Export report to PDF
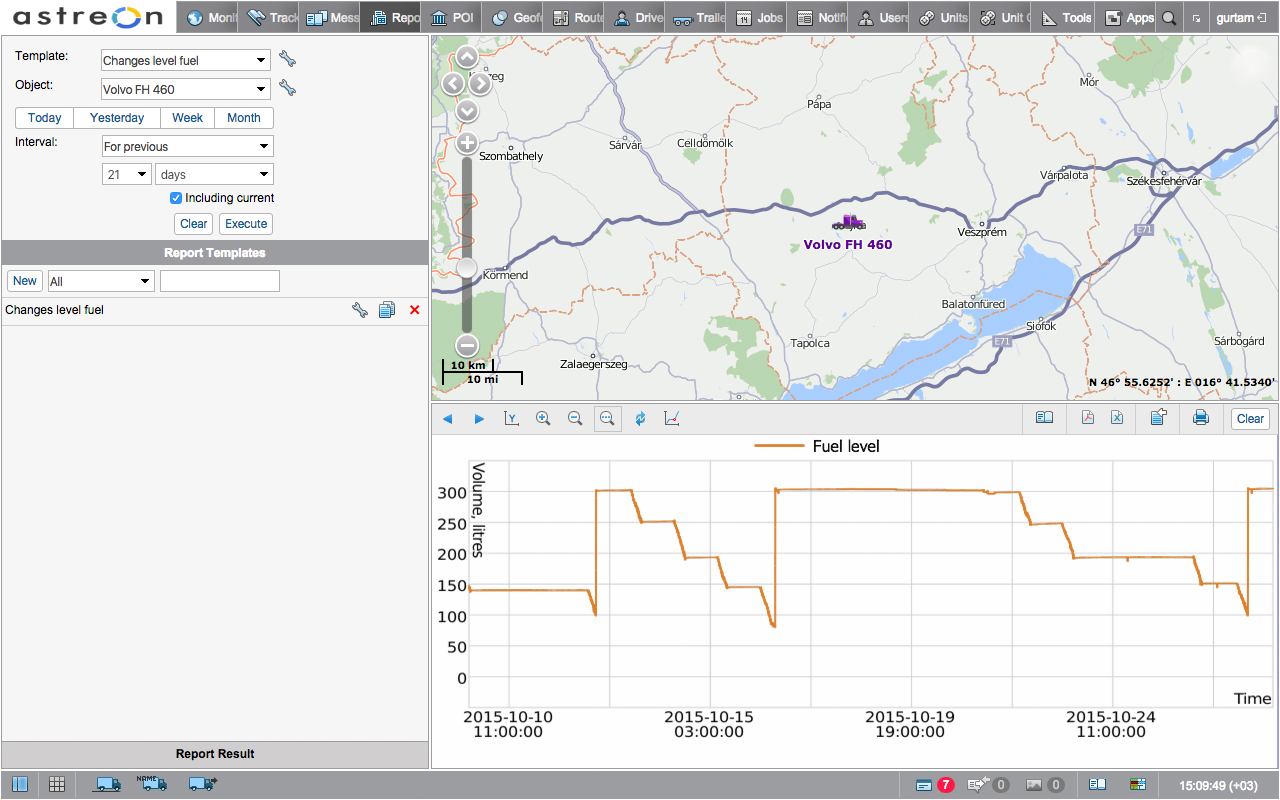 (x=1088, y=418)
